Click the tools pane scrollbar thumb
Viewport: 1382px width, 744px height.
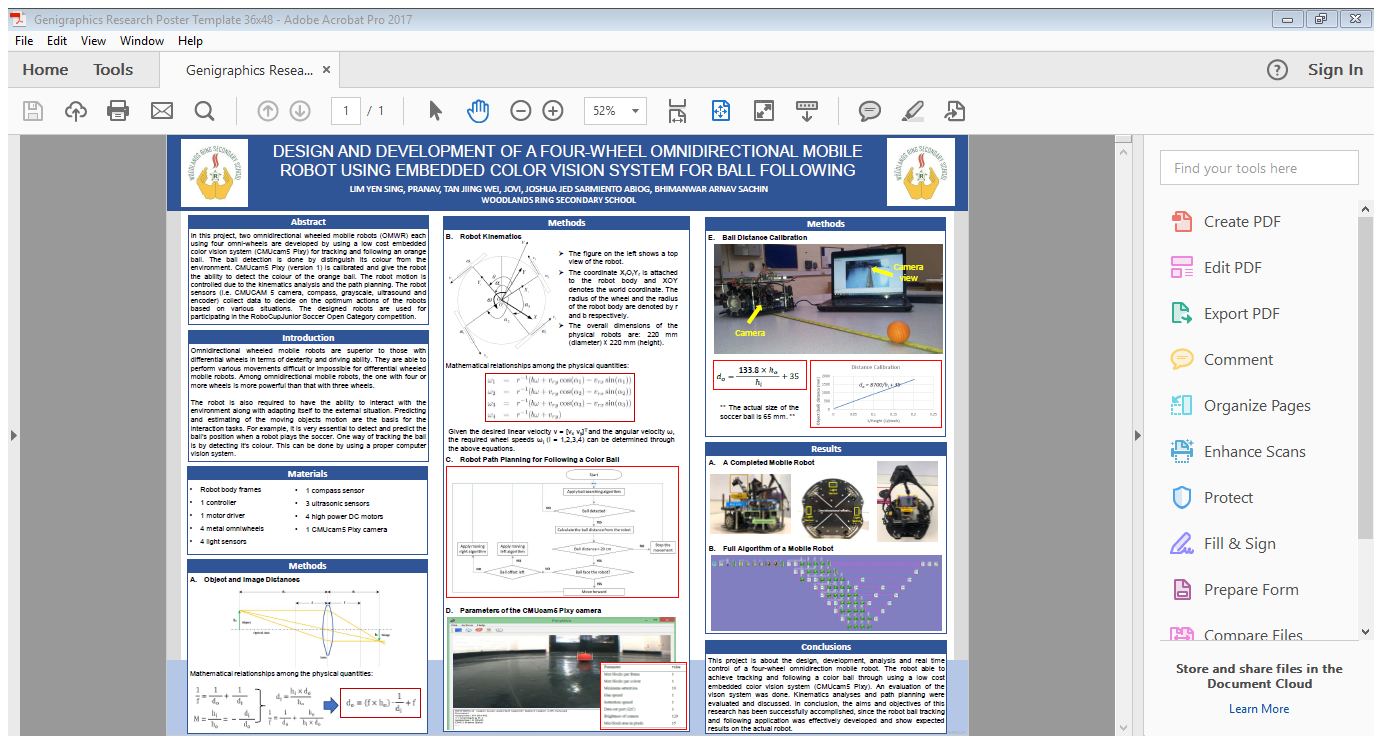pyautogui.click(x=1367, y=378)
